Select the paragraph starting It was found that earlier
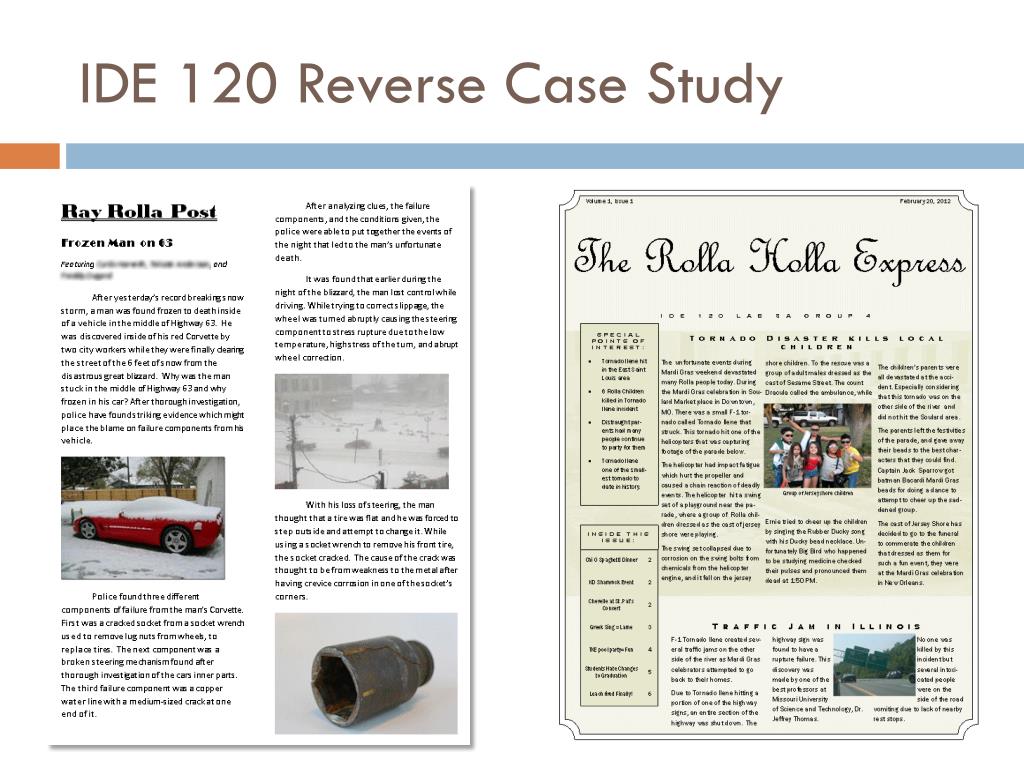Image resolution: width=1024 pixels, height=768 pixels. (x=366, y=318)
